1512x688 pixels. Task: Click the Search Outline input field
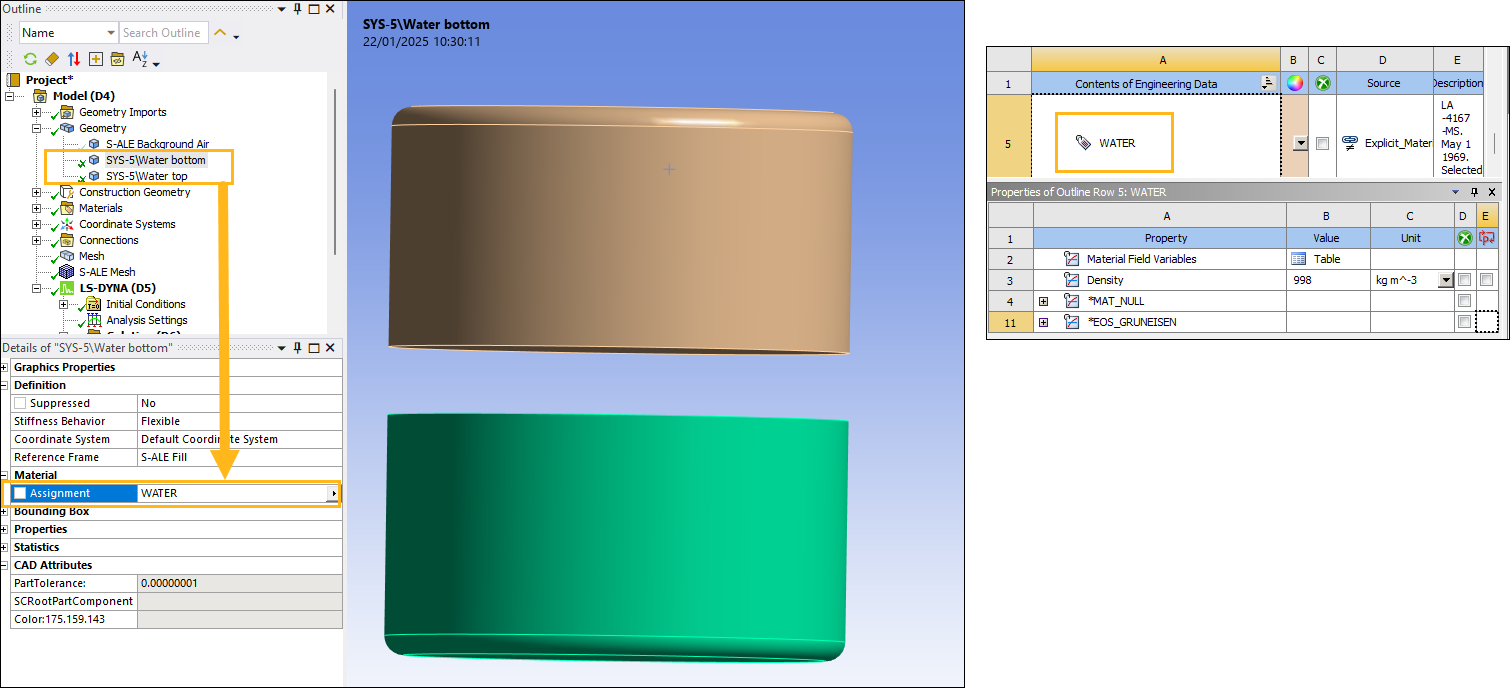pyautogui.click(x=164, y=33)
